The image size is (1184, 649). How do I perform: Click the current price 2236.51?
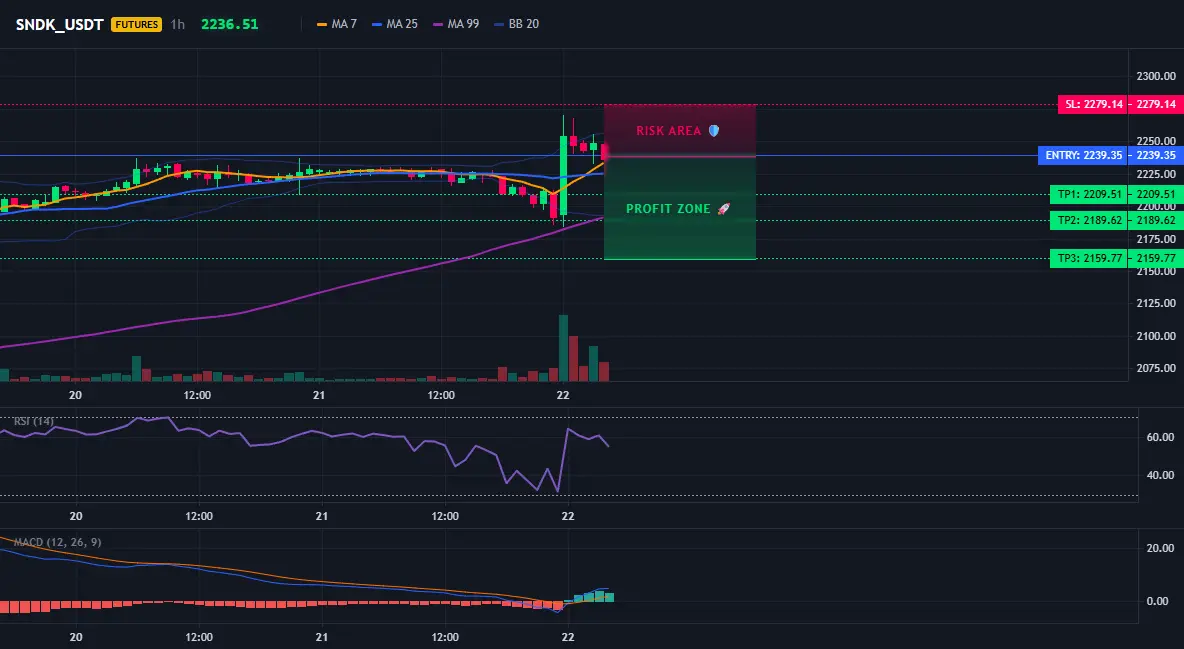coord(230,24)
